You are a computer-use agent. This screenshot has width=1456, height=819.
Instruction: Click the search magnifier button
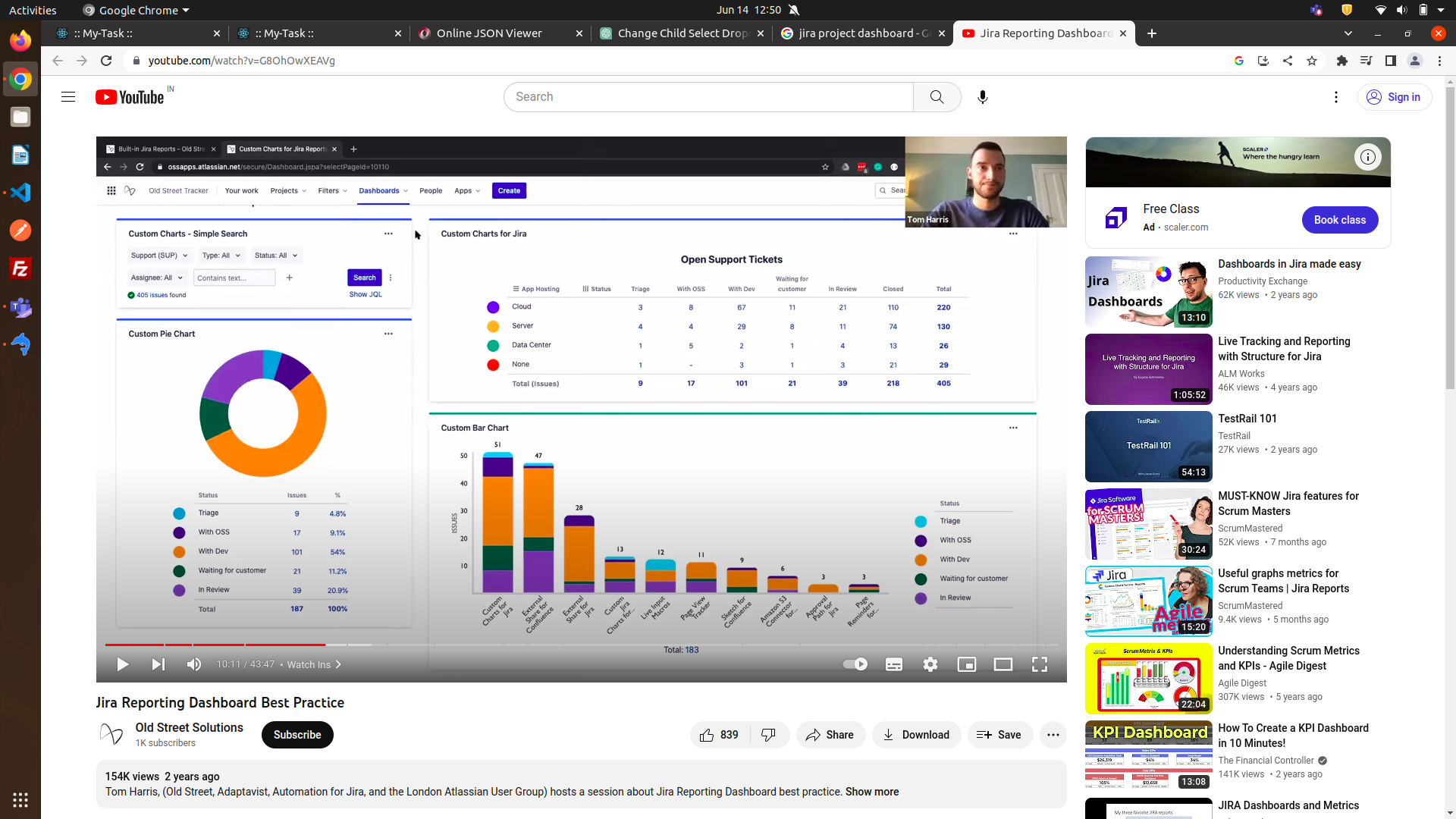[937, 97]
